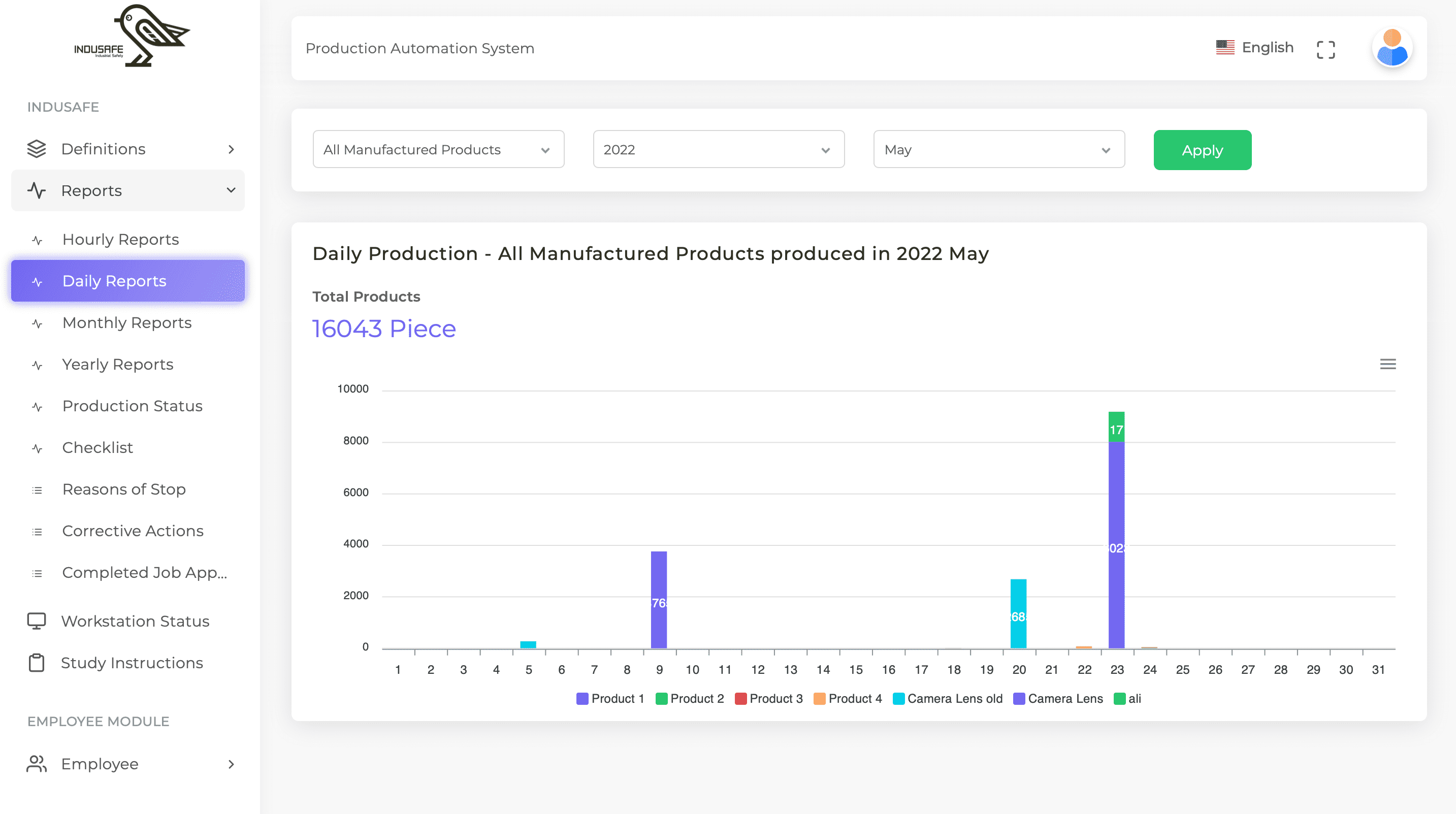
Task: Click the fullscreen toggle icon
Action: pyautogui.click(x=1325, y=49)
